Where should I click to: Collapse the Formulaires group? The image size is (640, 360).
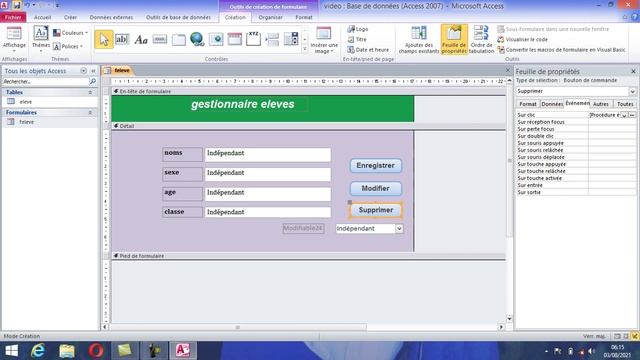(x=90, y=112)
